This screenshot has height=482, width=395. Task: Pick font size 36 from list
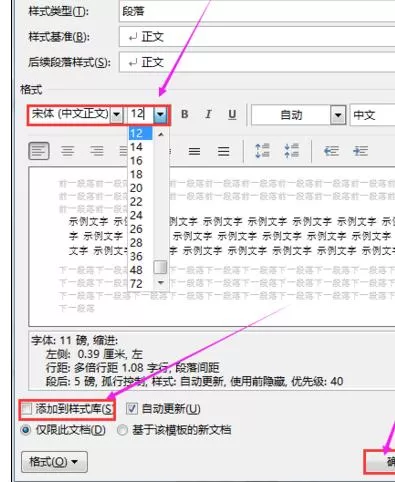tap(140, 256)
